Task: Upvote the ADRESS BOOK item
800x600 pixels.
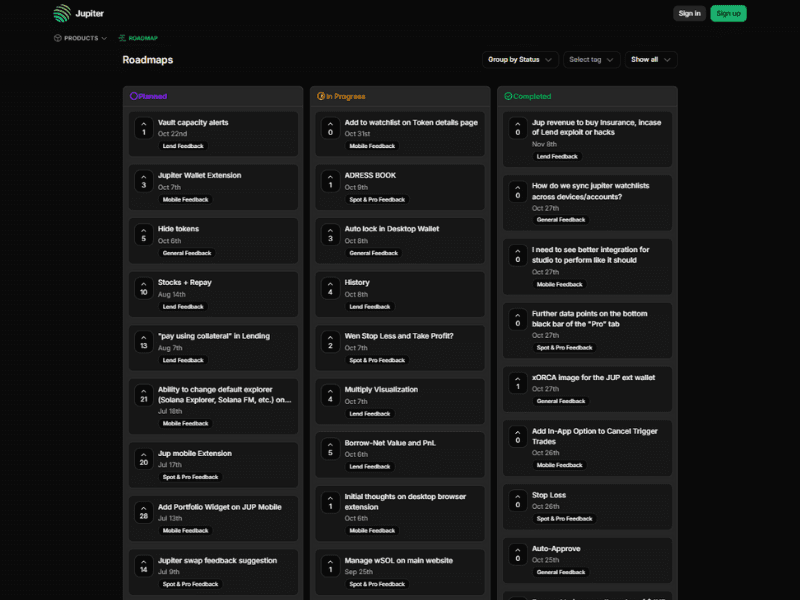Action: click(330, 180)
